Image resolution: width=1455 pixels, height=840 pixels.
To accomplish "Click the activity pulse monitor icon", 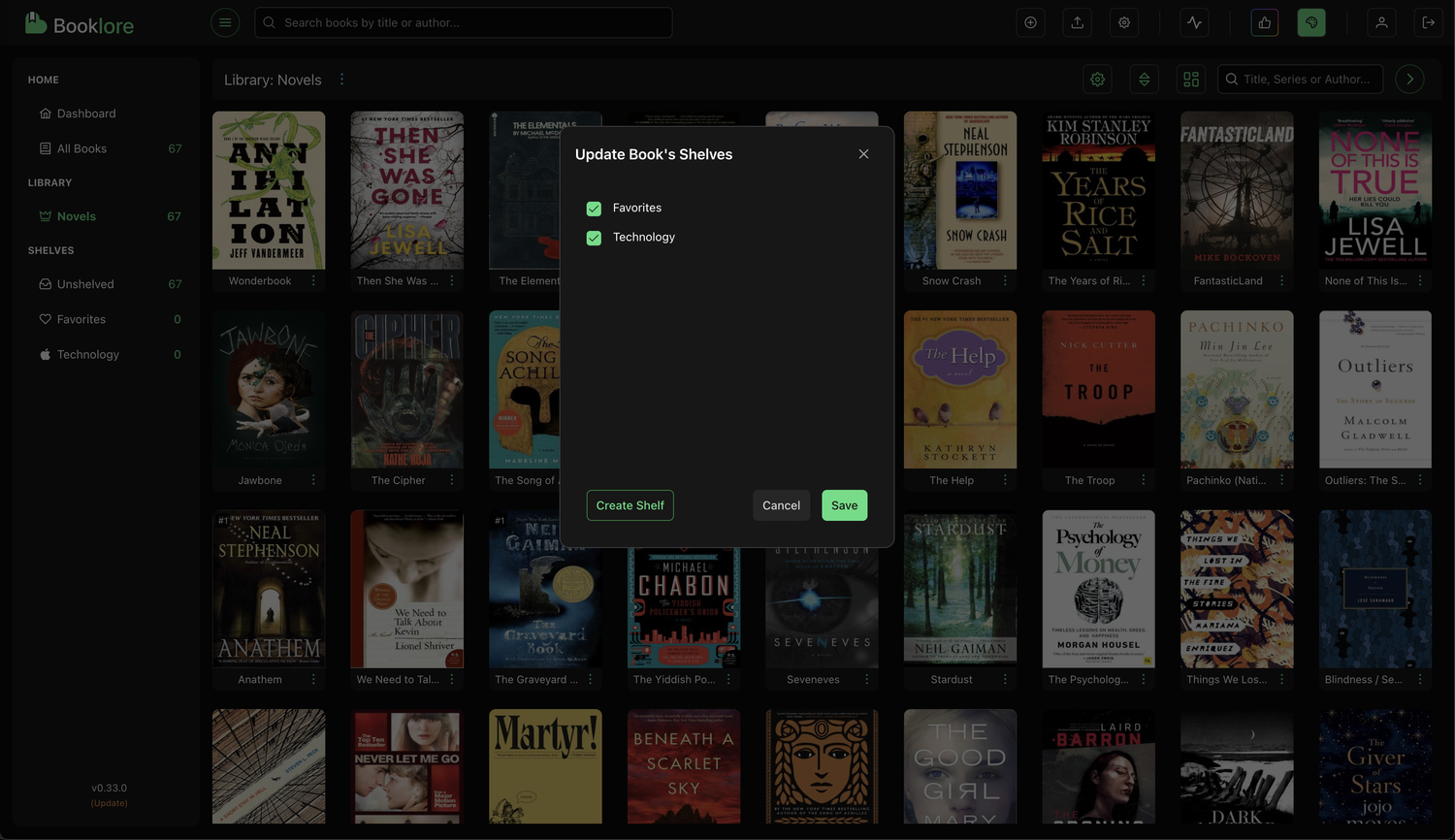I will pos(1193,22).
